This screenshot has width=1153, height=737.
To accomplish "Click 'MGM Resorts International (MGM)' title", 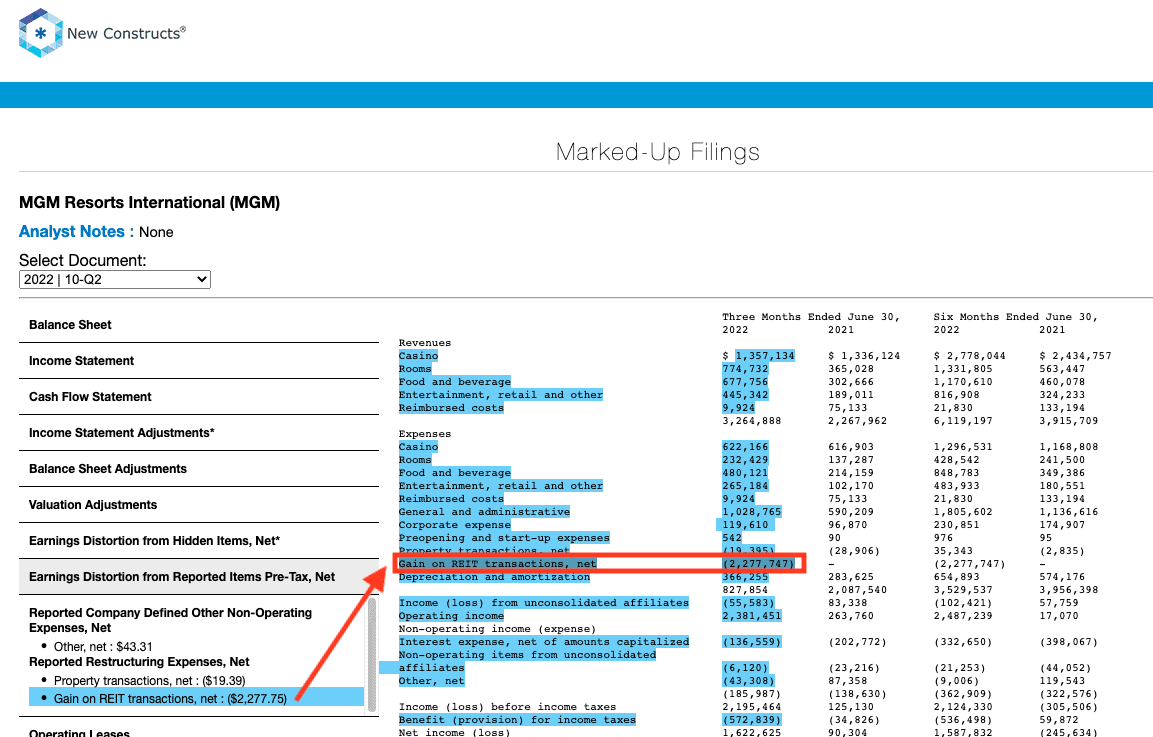I will point(149,202).
